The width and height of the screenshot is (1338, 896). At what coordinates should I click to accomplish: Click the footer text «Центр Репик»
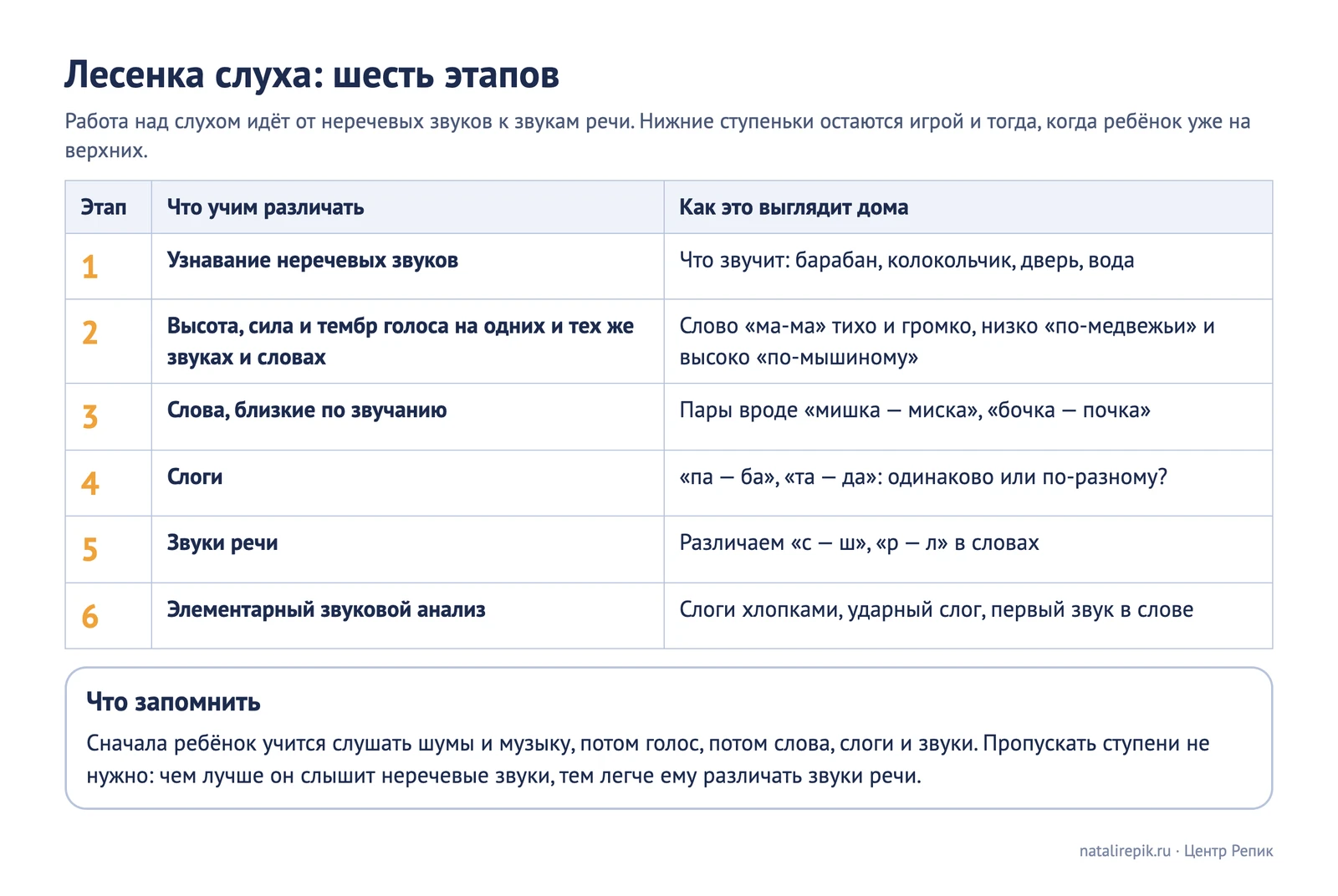(x=1228, y=851)
